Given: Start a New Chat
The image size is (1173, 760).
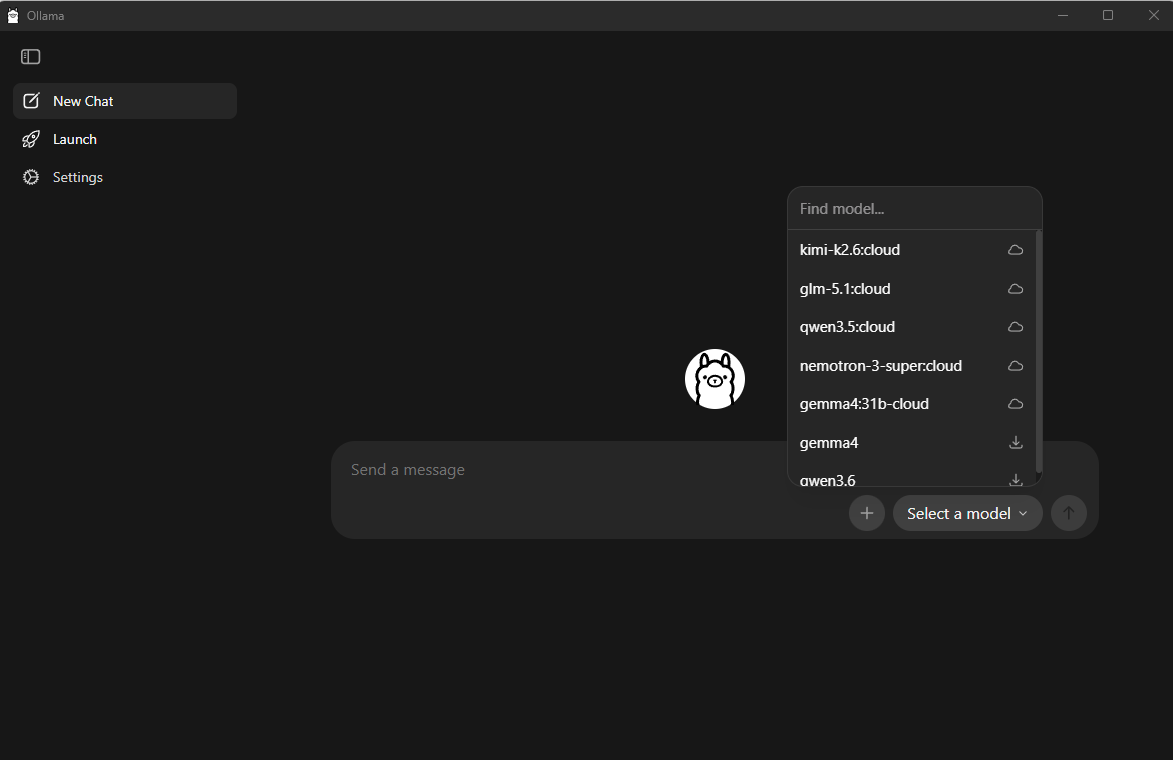Looking at the screenshot, I should [x=125, y=101].
